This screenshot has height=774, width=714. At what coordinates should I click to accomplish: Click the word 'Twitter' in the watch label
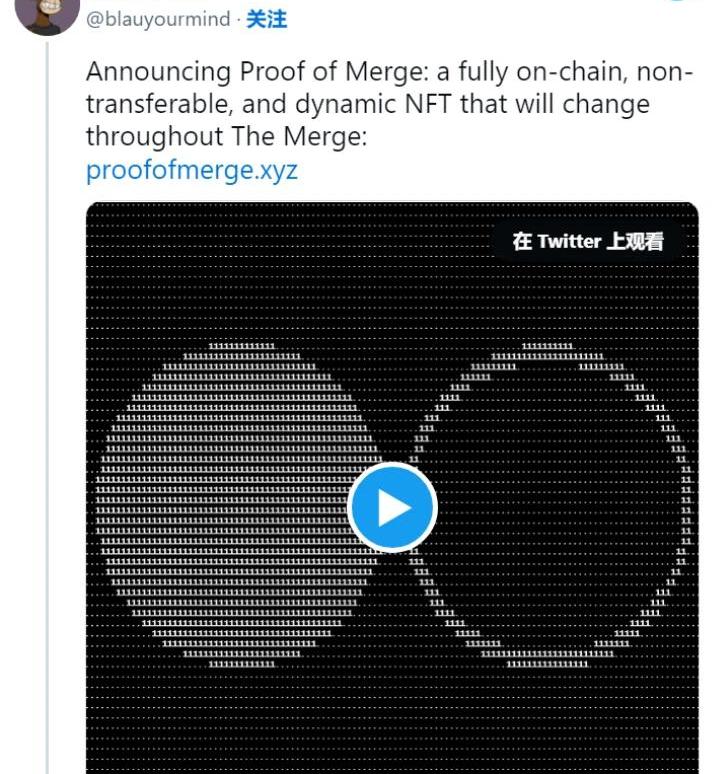pyautogui.click(x=569, y=241)
